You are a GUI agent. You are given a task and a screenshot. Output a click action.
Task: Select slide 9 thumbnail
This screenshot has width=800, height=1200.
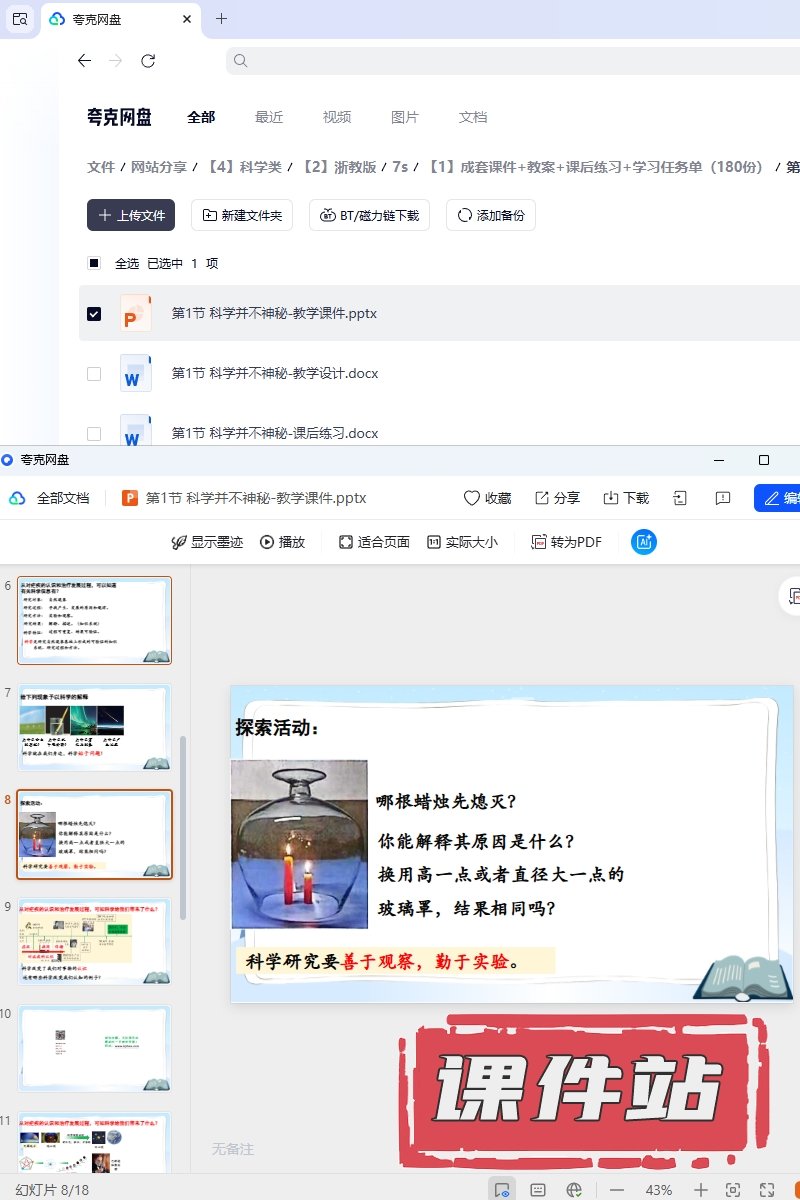(x=95, y=942)
